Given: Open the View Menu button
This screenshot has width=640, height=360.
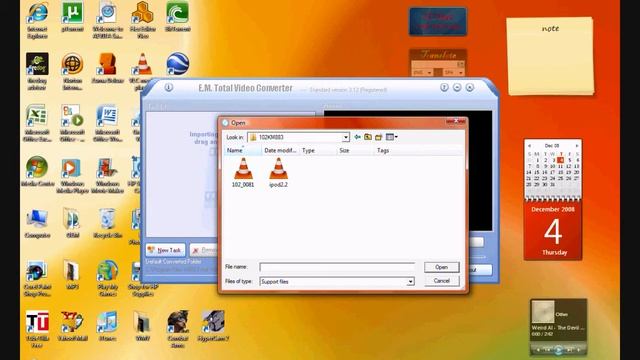Looking at the screenshot, I should tap(391, 137).
